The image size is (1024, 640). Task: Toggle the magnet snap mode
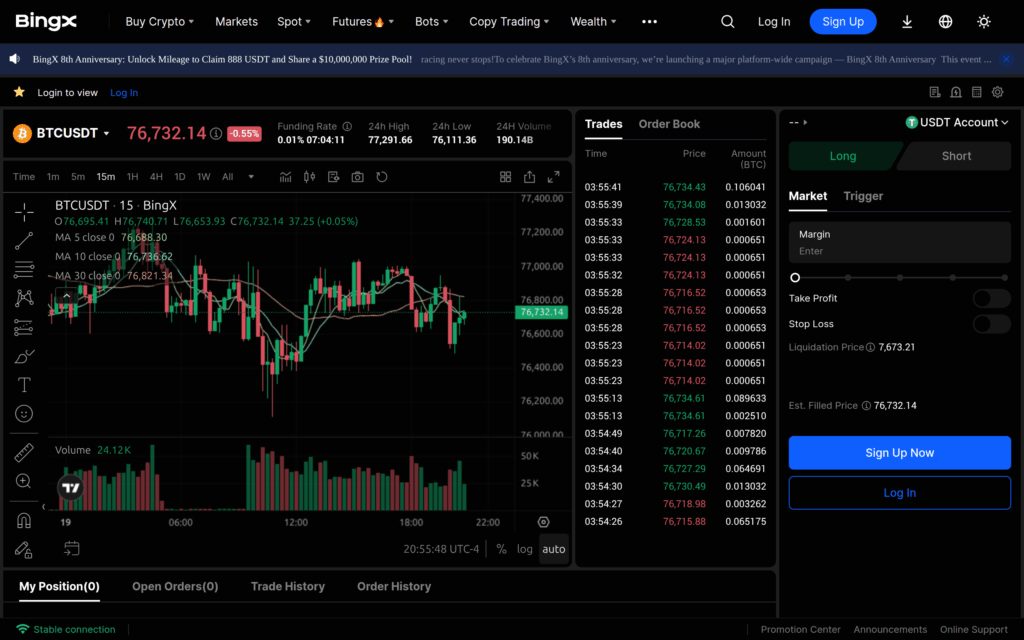pos(24,520)
